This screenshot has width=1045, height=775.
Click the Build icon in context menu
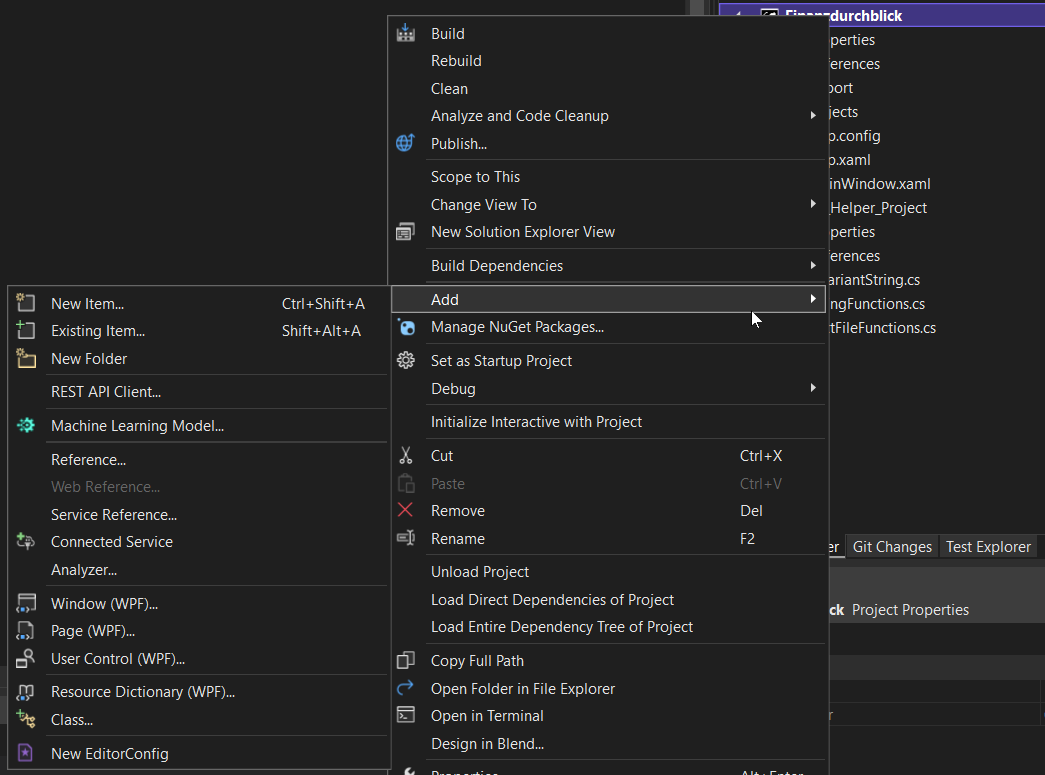pos(405,33)
